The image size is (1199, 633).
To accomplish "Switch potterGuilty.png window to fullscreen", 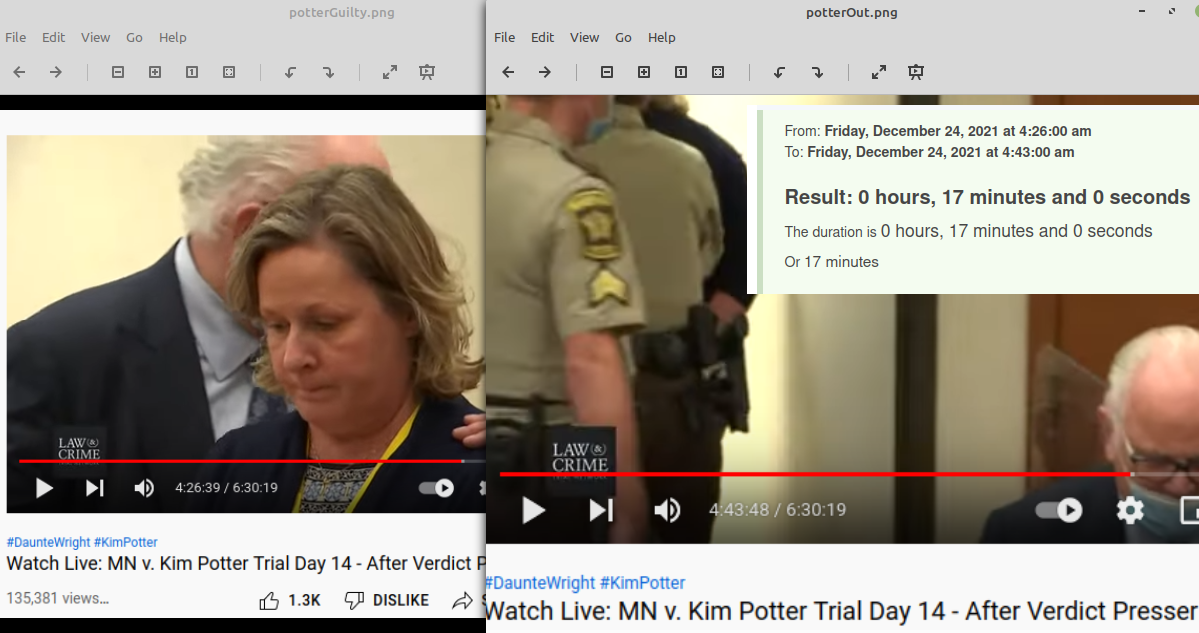I will coord(390,72).
